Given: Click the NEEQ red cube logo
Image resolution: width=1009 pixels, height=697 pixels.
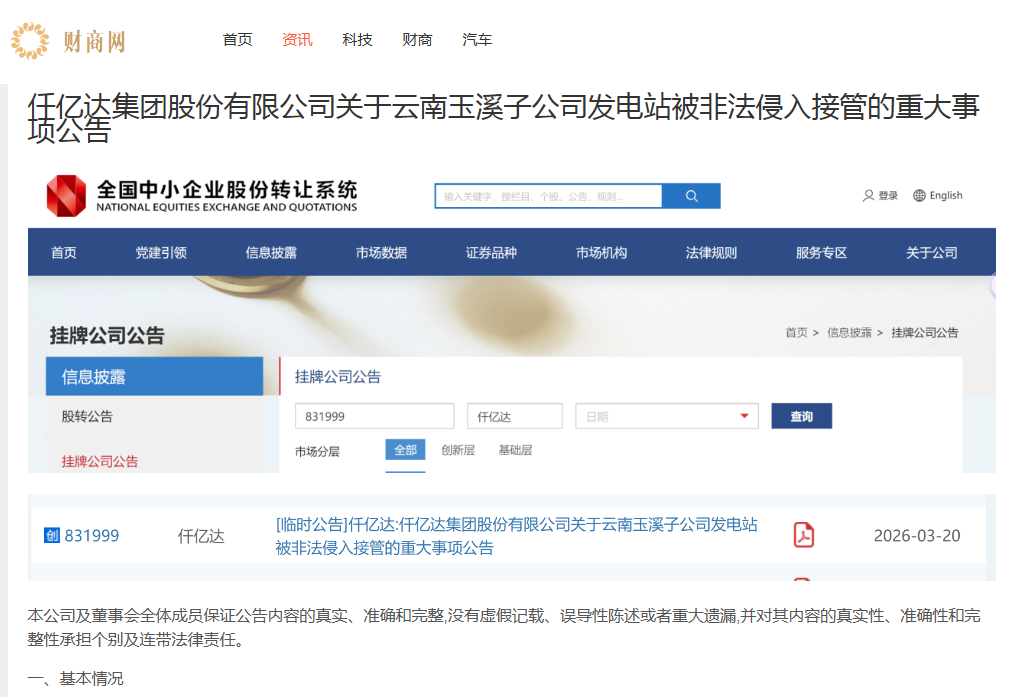Looking at the screenshot, I should 66,196.
